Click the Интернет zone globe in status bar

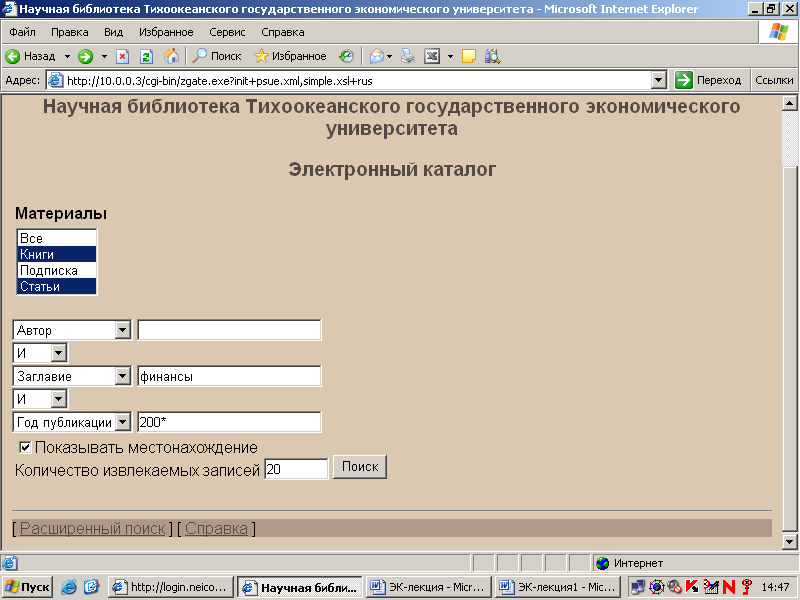tap(603, 563)
